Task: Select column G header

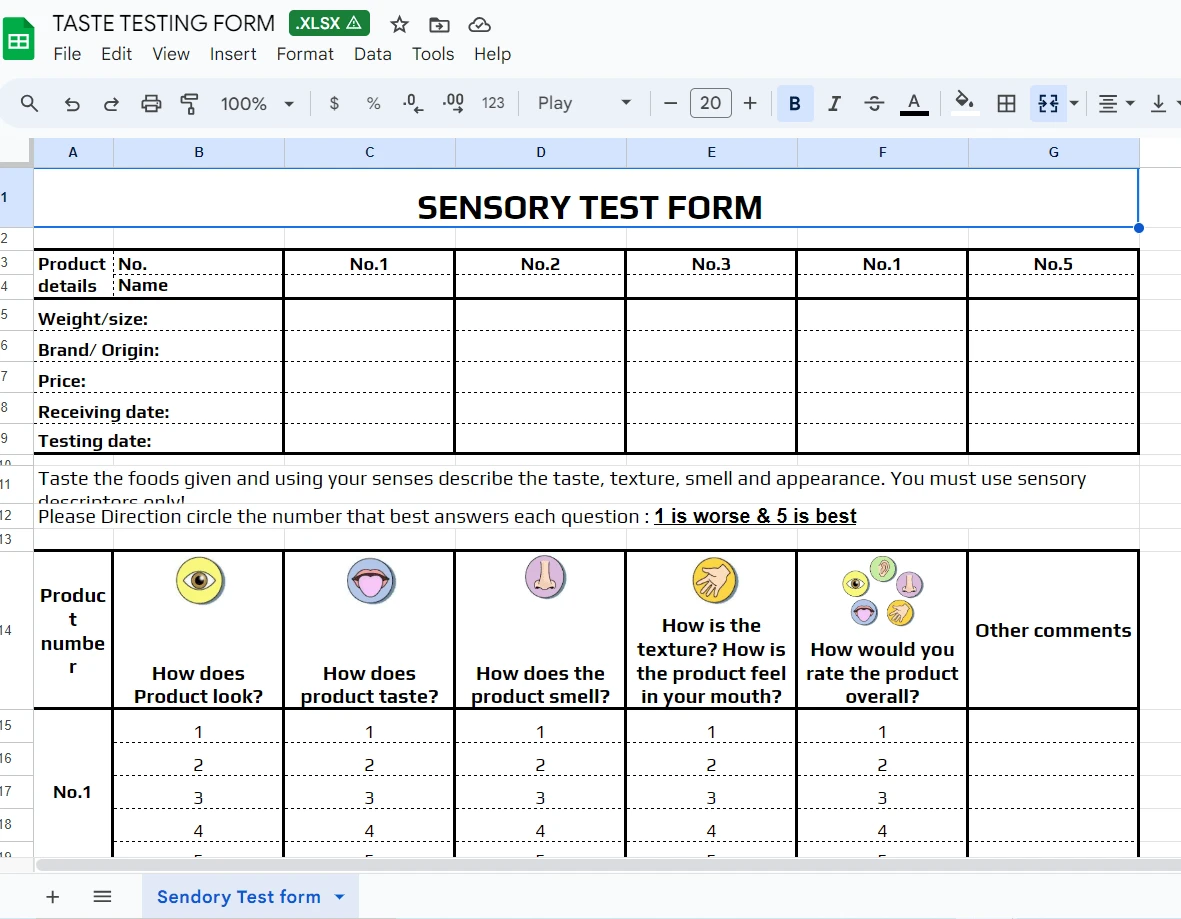Action: pos(1054,152)
